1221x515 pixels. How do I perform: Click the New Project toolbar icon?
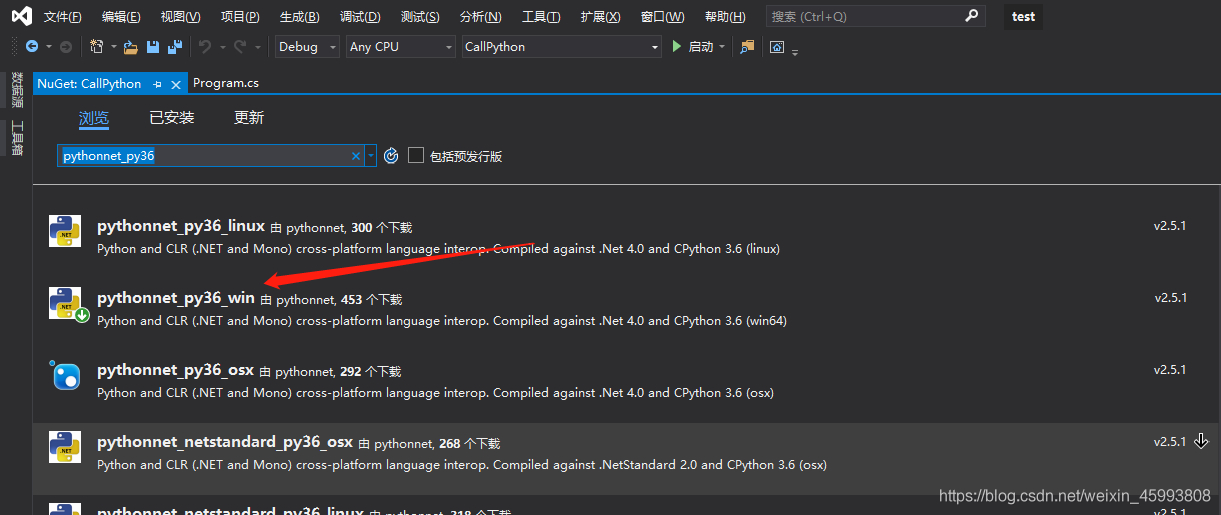(97, 46)
